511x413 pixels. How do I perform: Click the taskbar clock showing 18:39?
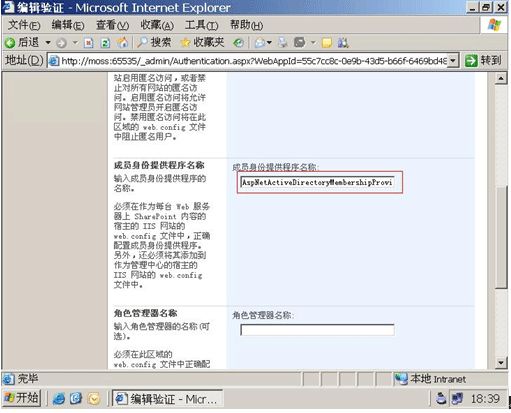click(x=485, y=399)
